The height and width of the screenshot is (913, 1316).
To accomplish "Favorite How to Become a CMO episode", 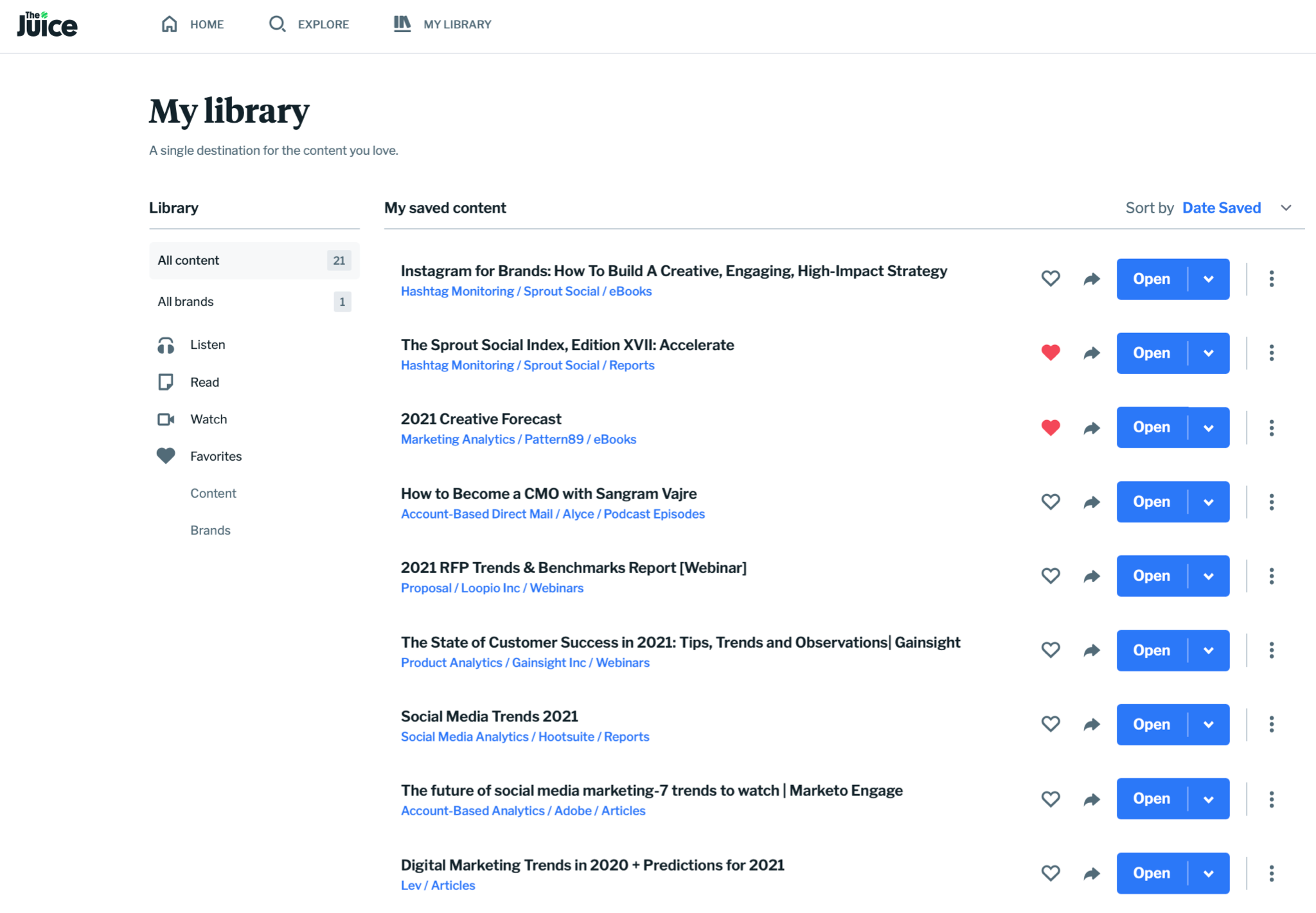I will pos(1051,502).
